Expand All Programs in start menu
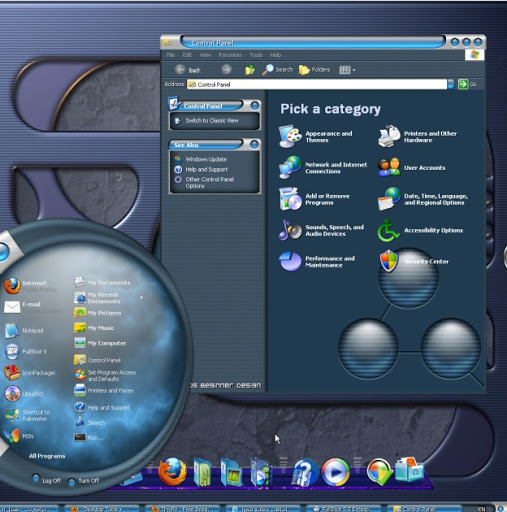Viewport: 507px width, 512px height. pos(47,456)
